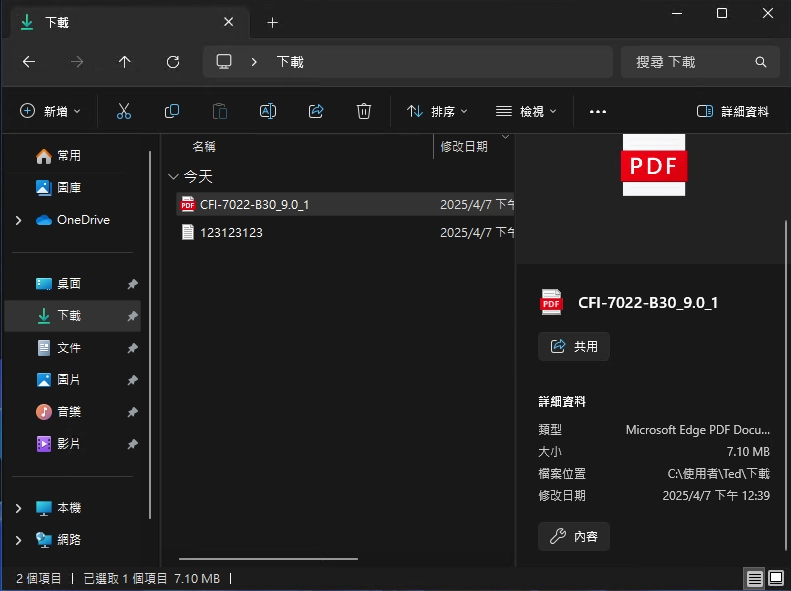Click the pin icon next to 文件
This screenshot has width=791, height=591.
point(132,348)
